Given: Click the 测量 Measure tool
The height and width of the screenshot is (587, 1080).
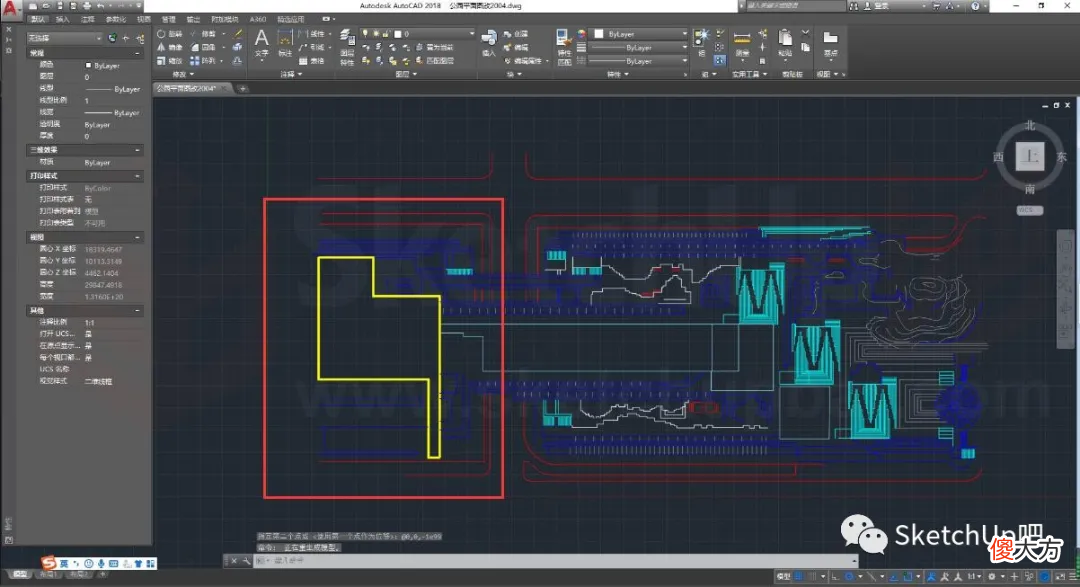Looking at the screenshot, I should [x=742, y=43].
